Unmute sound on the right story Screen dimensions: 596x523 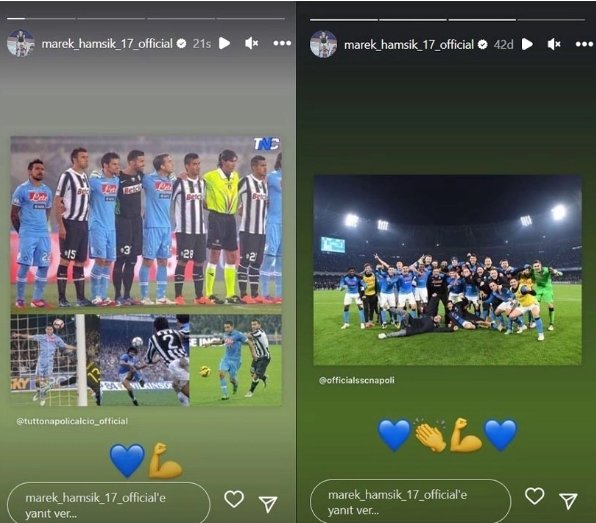click(554, 44)
